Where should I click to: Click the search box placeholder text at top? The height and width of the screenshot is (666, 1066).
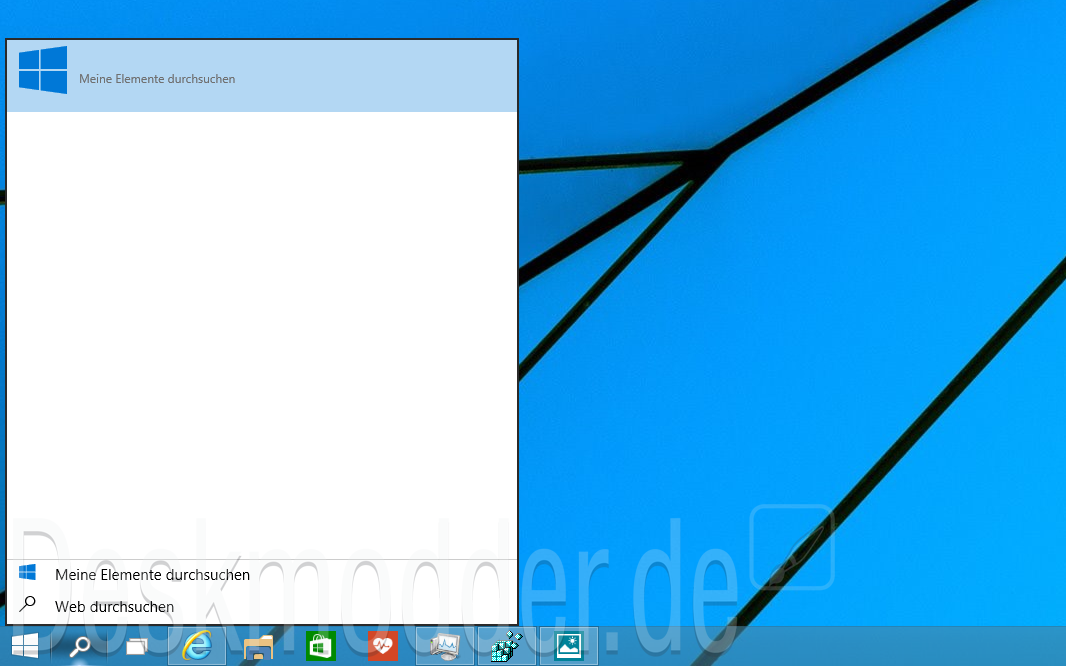[x=157, y=79]
